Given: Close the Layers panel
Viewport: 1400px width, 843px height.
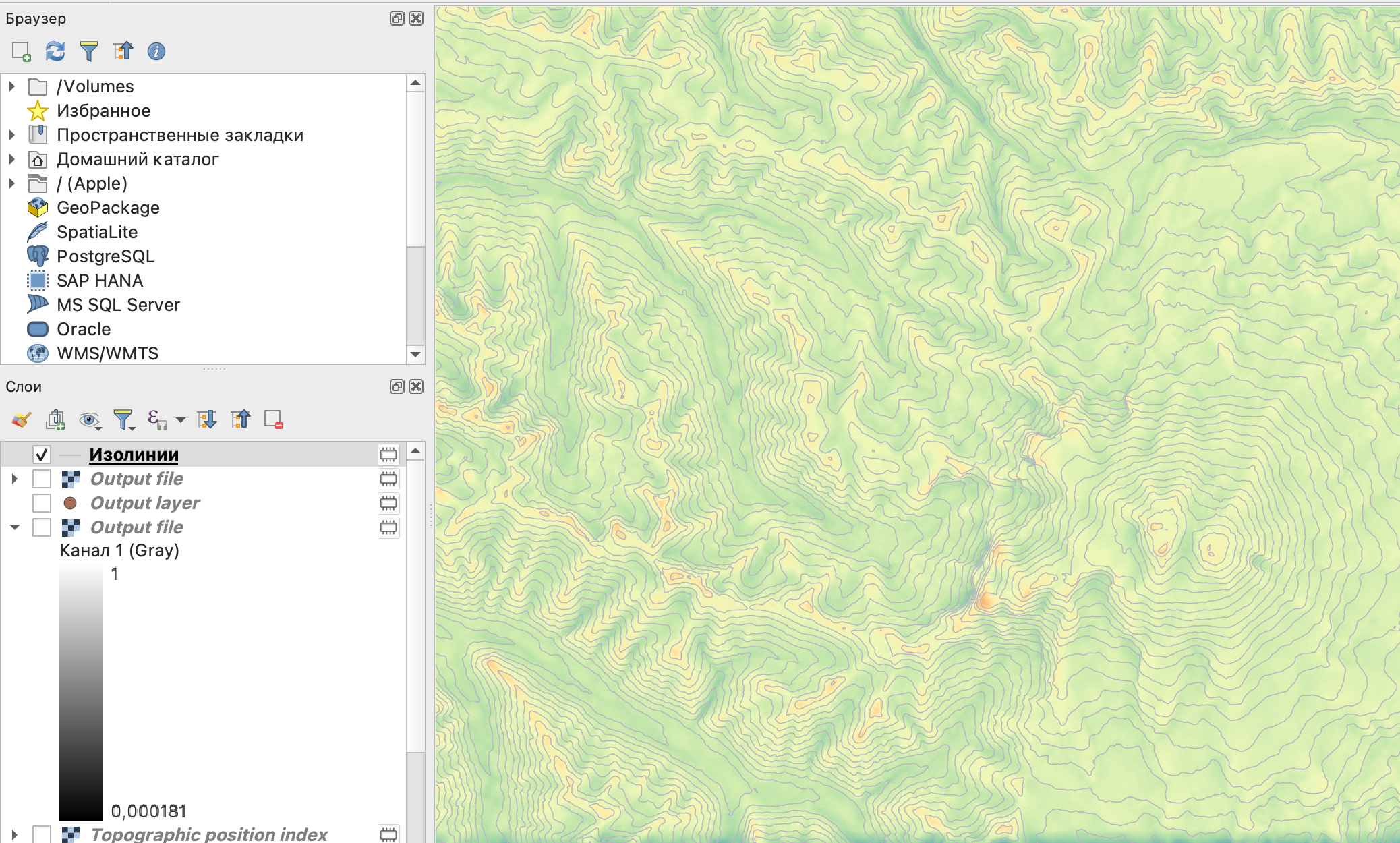Looking at the screenshot, I should 417,386.
